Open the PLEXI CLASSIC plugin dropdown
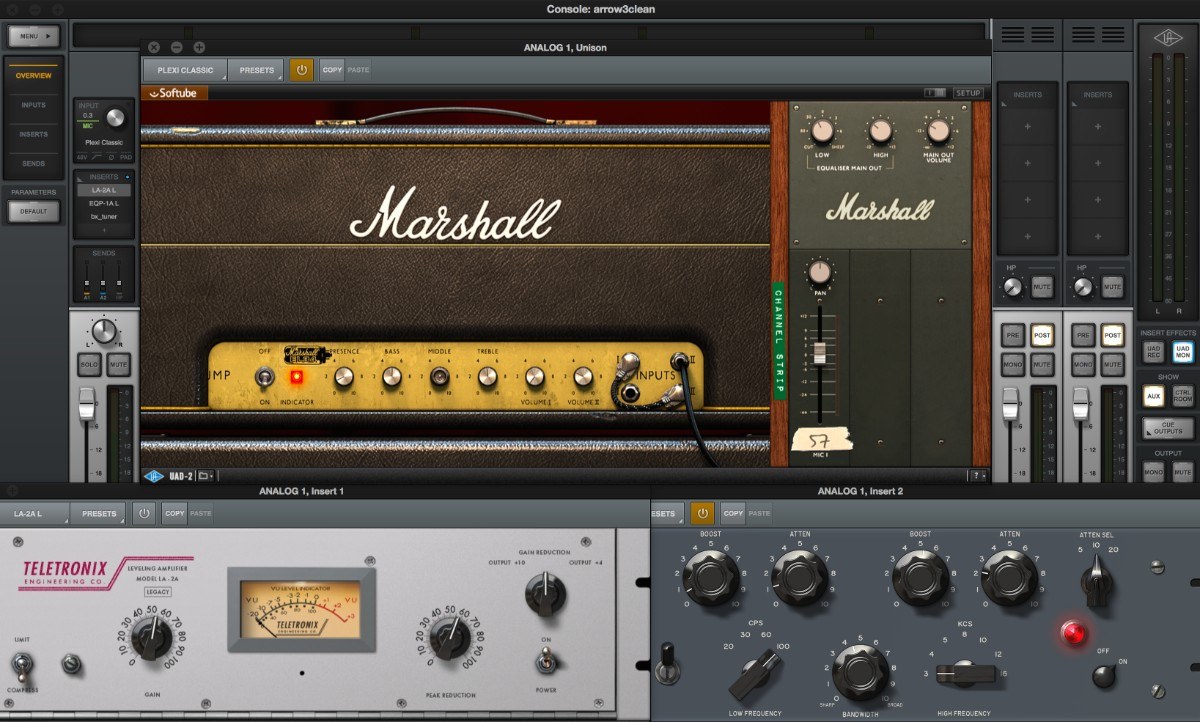Screen dimensions: 1200x722 coord(186,70)
